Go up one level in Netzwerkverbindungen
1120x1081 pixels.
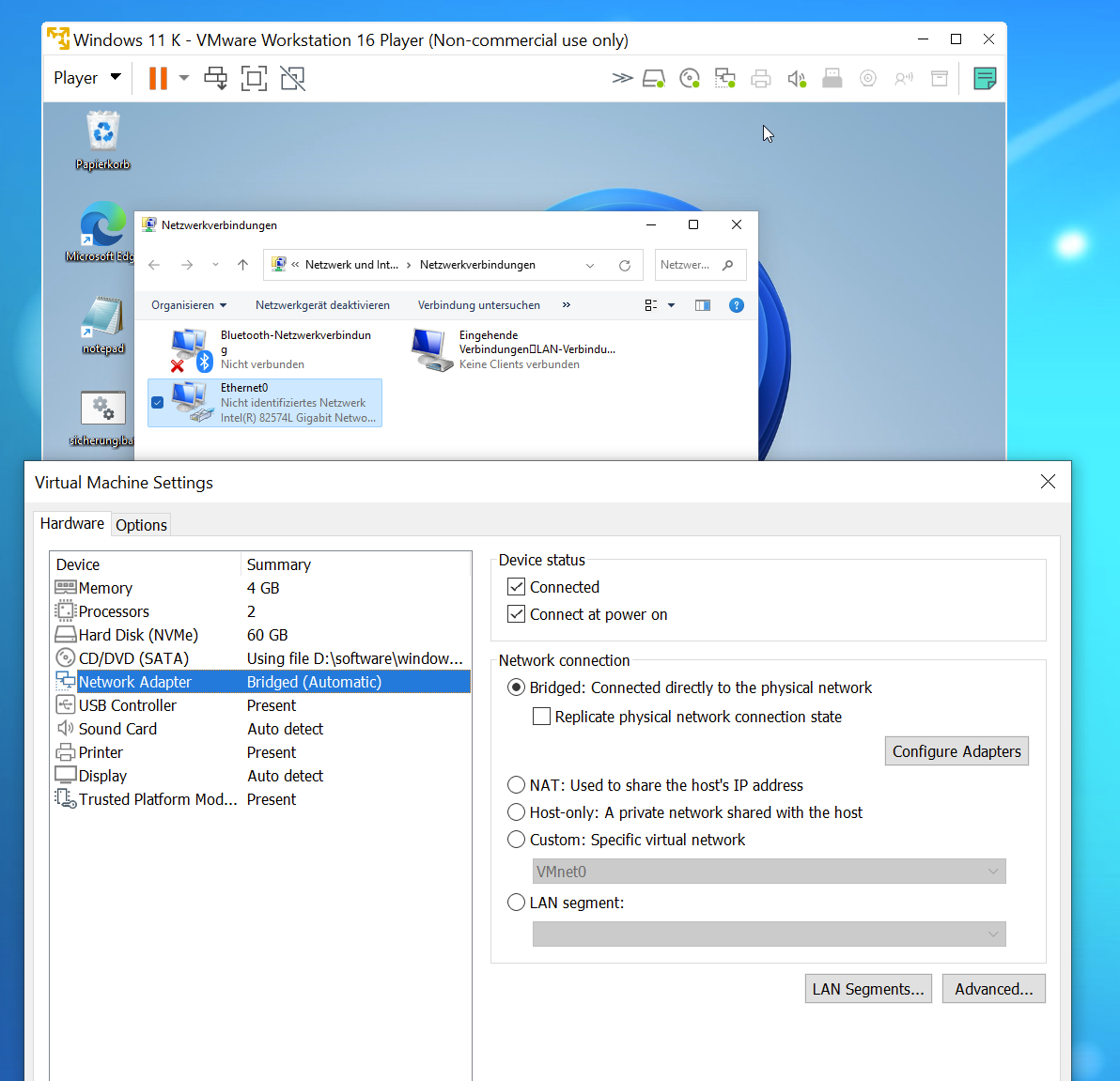(242, 265)
